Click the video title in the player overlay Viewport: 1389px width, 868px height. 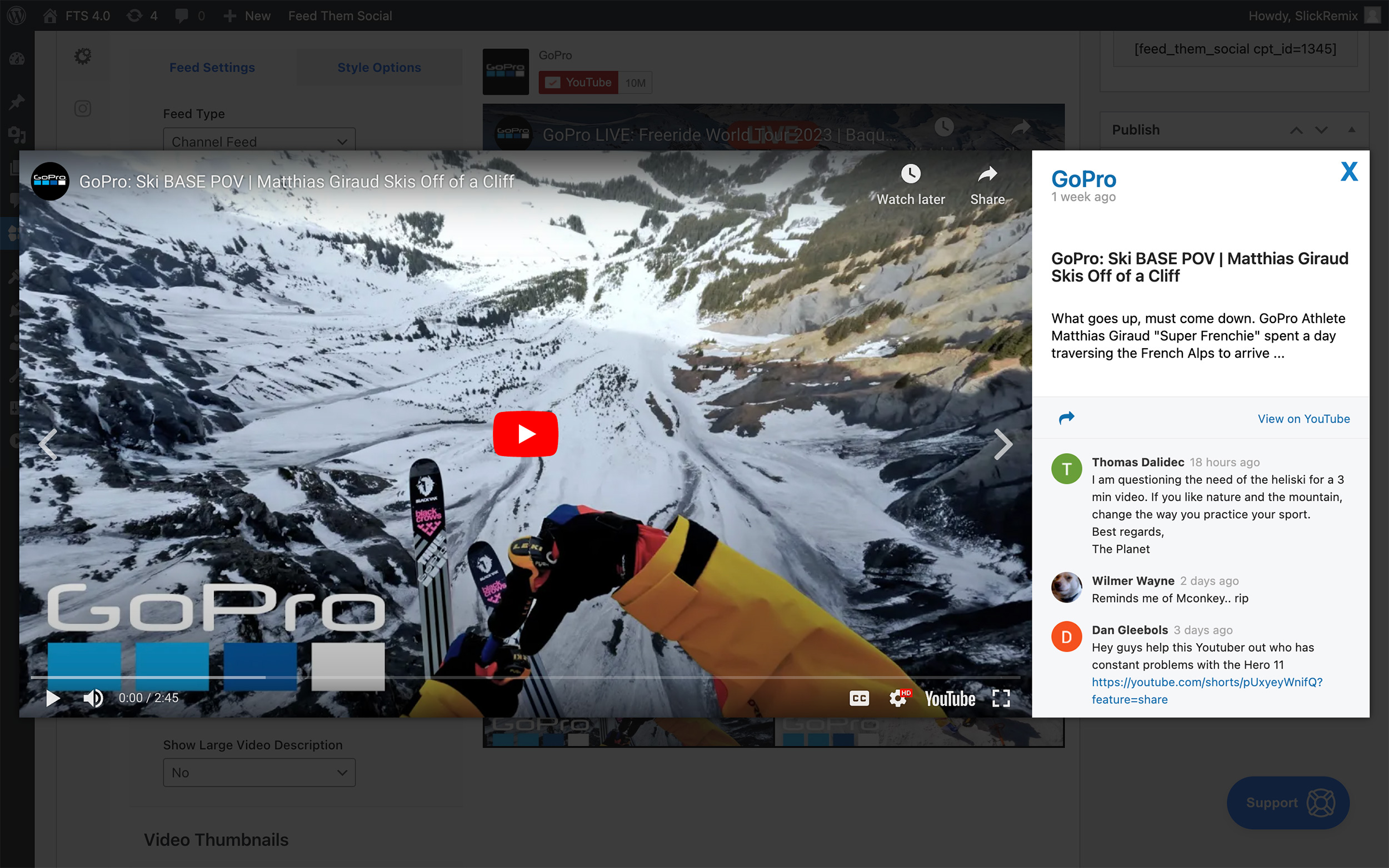[x=296, y=182]
